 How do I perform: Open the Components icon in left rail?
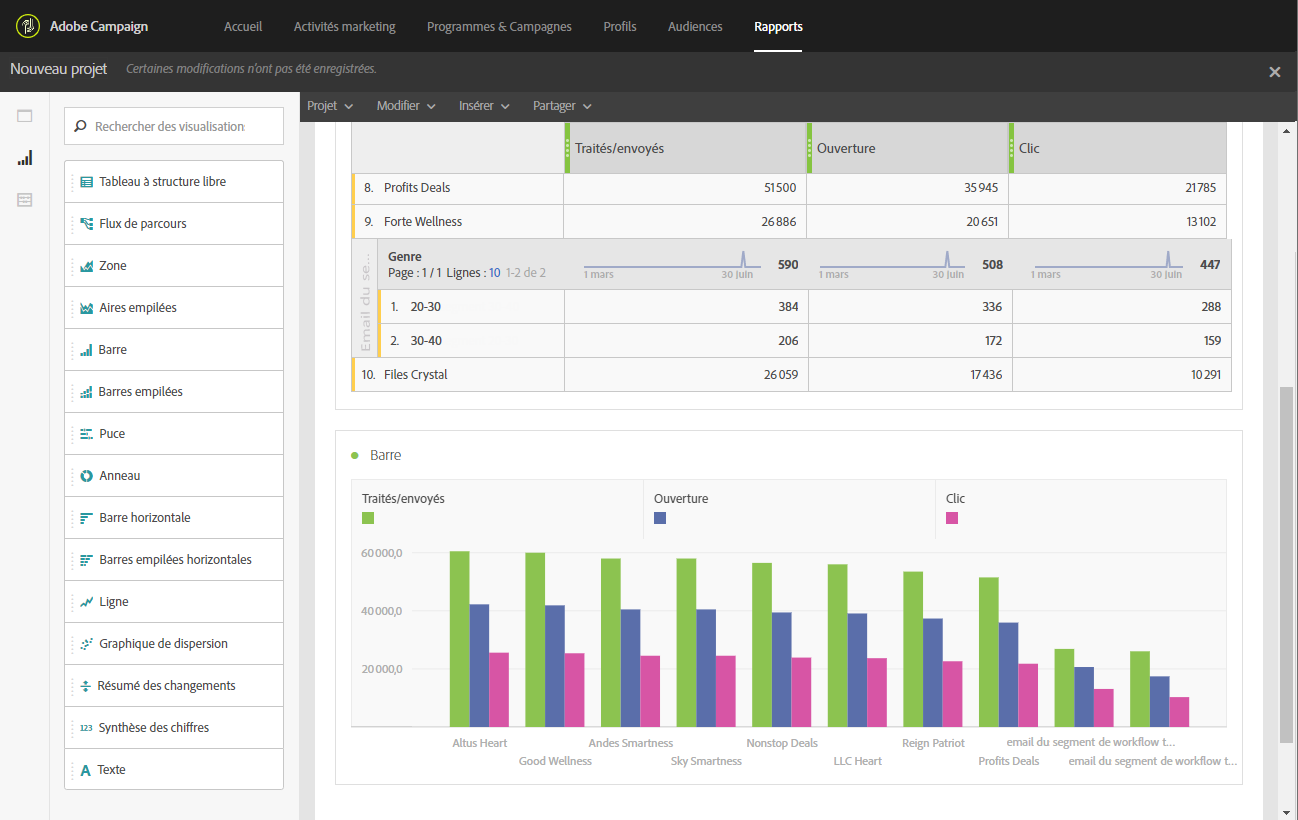pyautogui.click(x=25, y=200)
